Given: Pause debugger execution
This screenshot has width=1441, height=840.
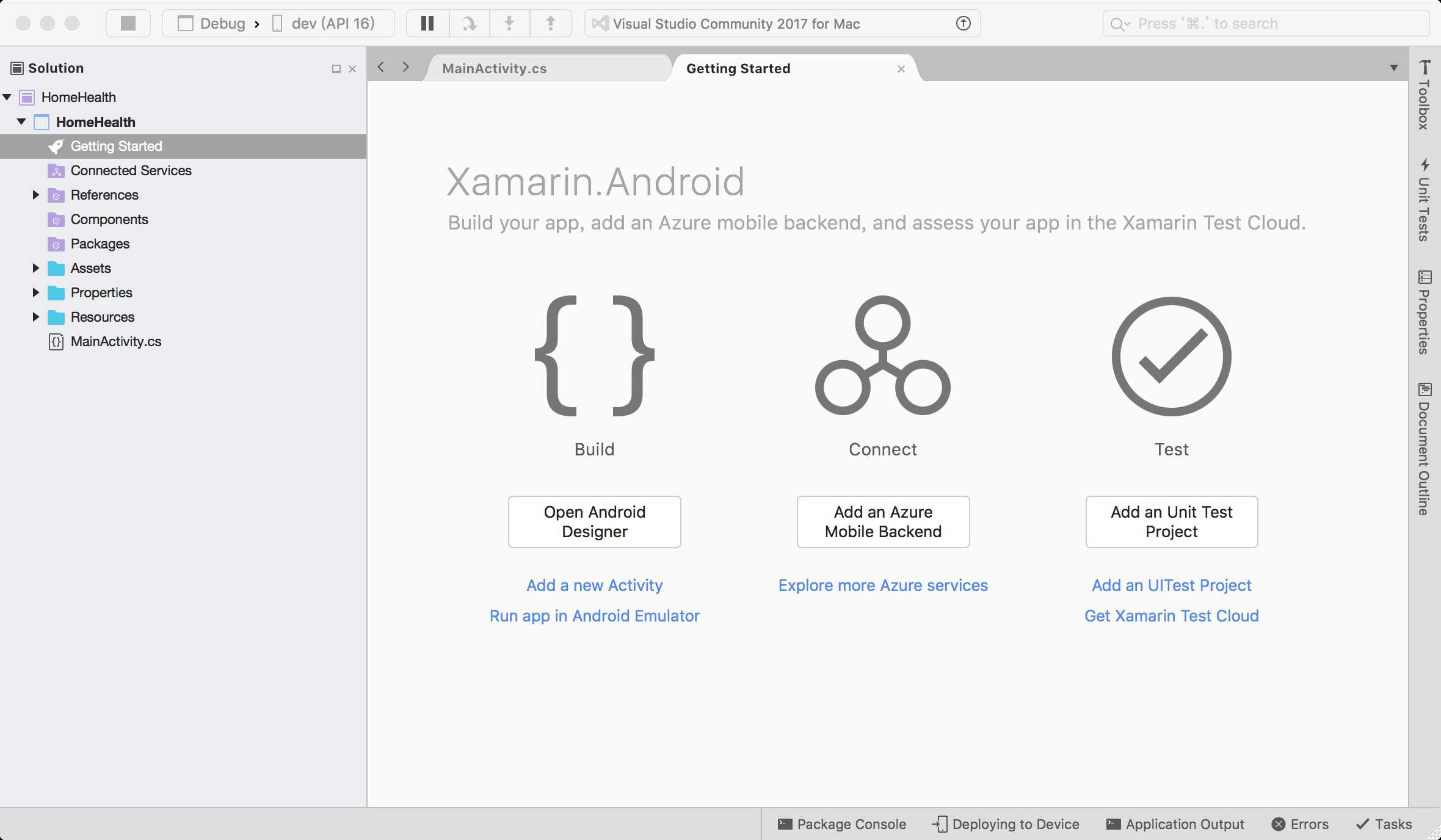Looking at the screenshot, I should pos(427,23).
